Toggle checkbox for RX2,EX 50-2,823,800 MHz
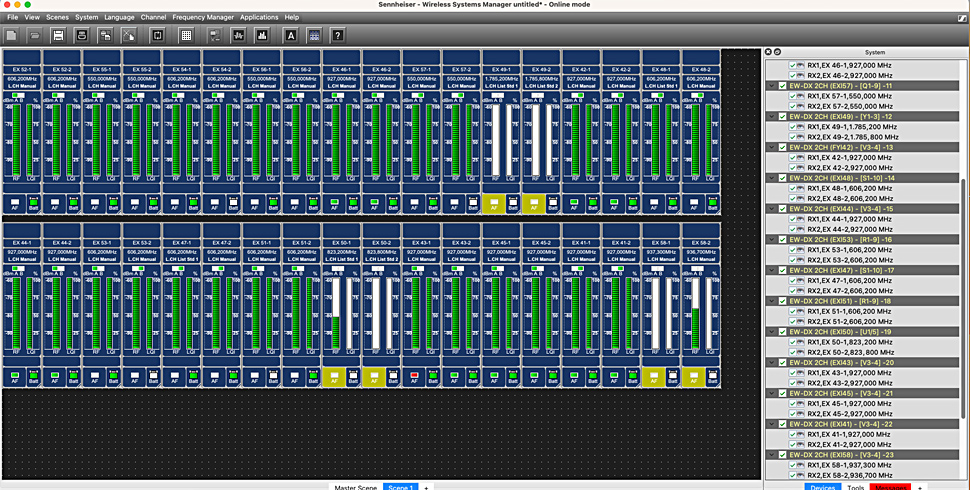 click(792, 352)
